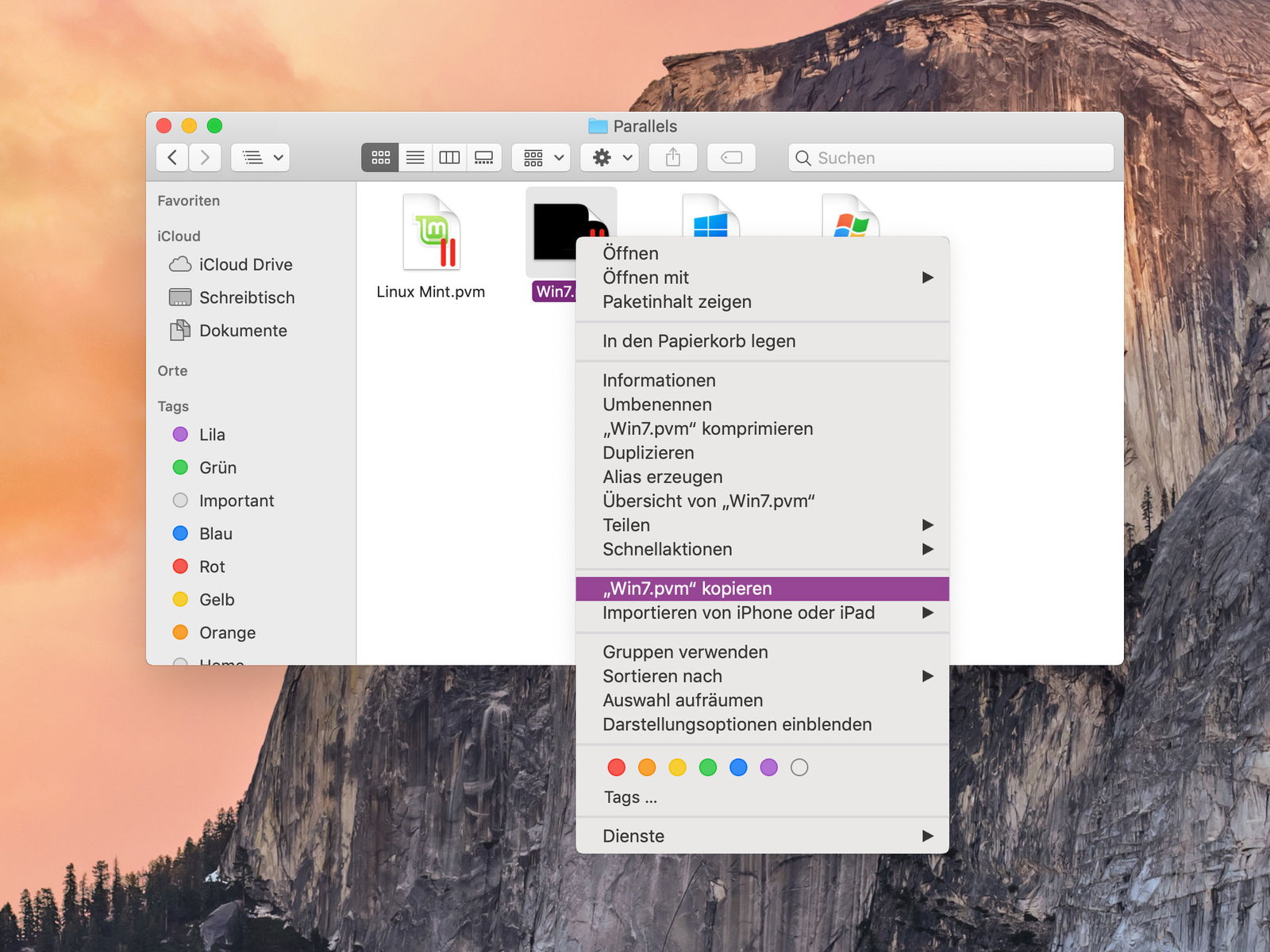Viewport: 1270px width, 952px height.
Task: Apply the blue tag color dot
Action: 738,767
